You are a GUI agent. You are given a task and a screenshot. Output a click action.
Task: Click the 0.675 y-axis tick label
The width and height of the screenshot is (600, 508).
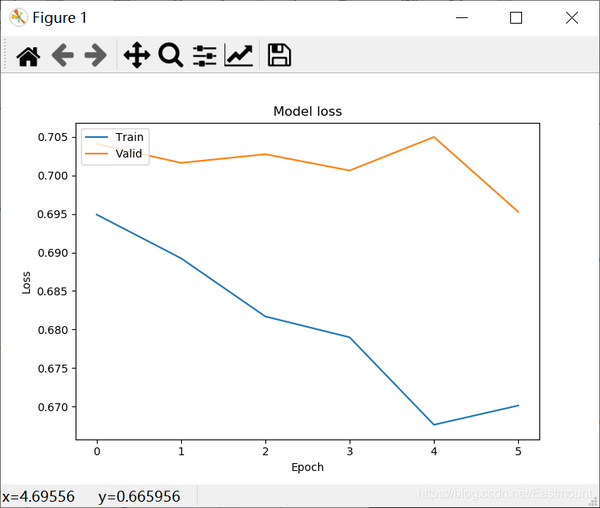click(52, 368)
